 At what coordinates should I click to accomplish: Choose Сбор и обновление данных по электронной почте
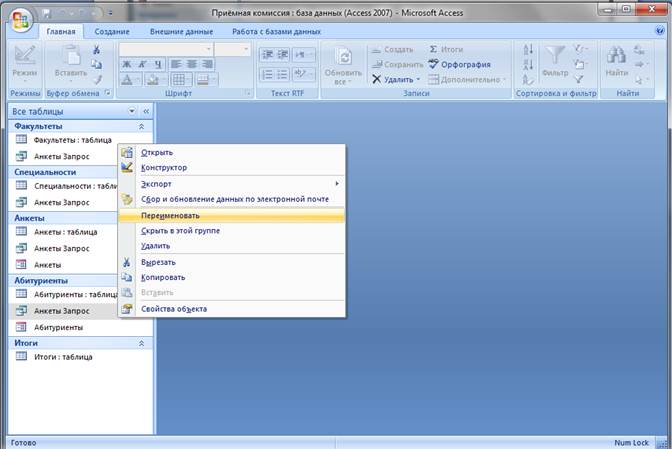pos(231,199)
